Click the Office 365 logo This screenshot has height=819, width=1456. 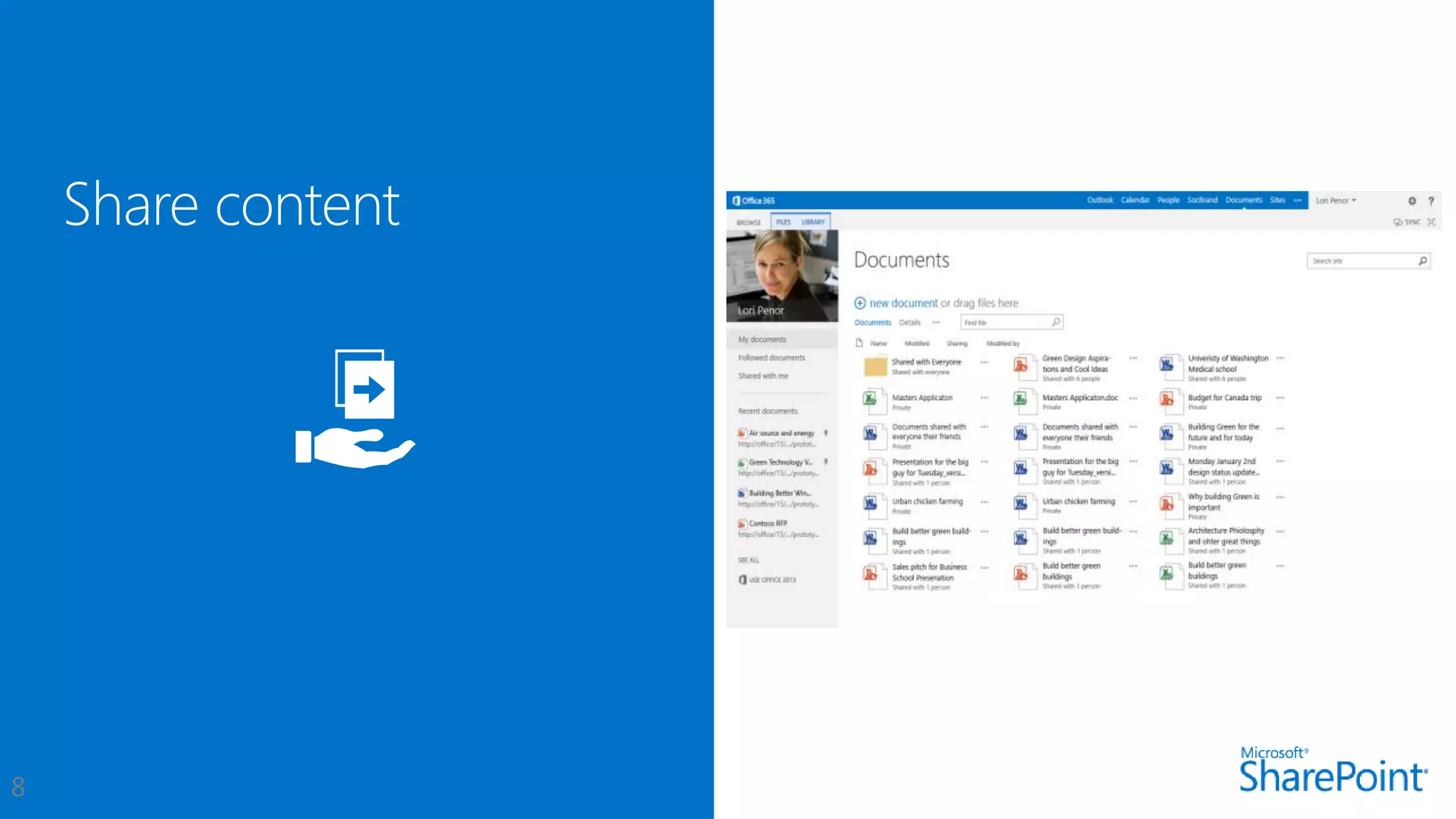pos(754,200)
